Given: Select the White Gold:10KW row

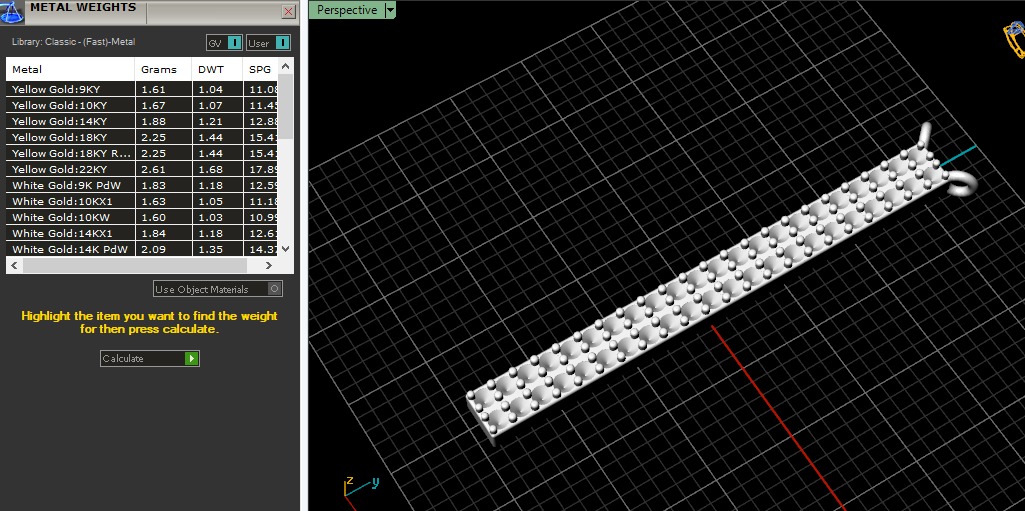Looking at the screenshot, I should click(142, 217).
